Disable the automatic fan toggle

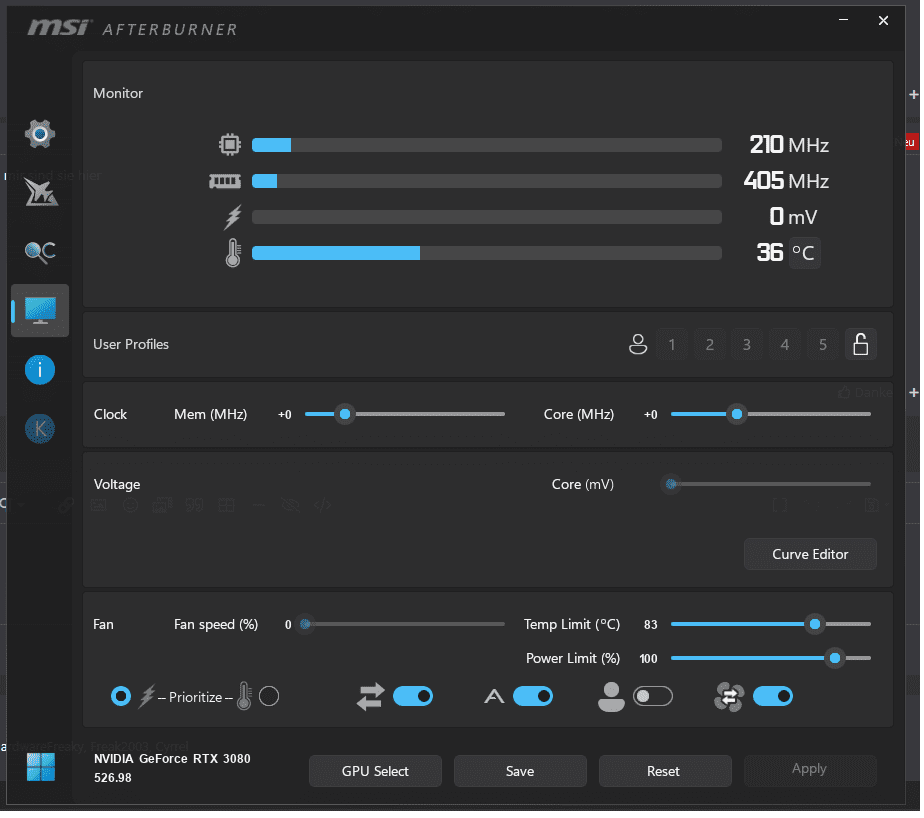(534, 698)
